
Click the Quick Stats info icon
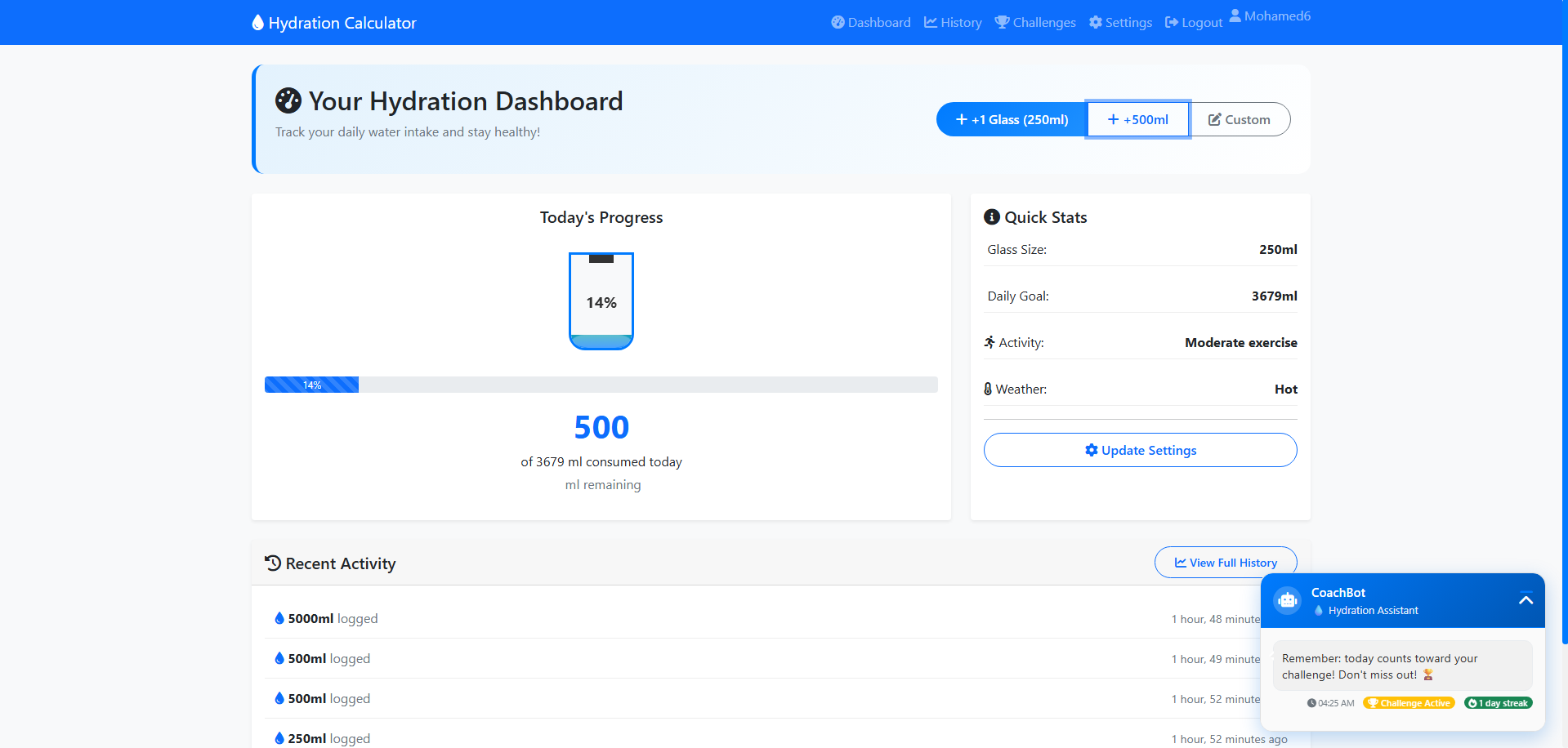coord(992,217)
